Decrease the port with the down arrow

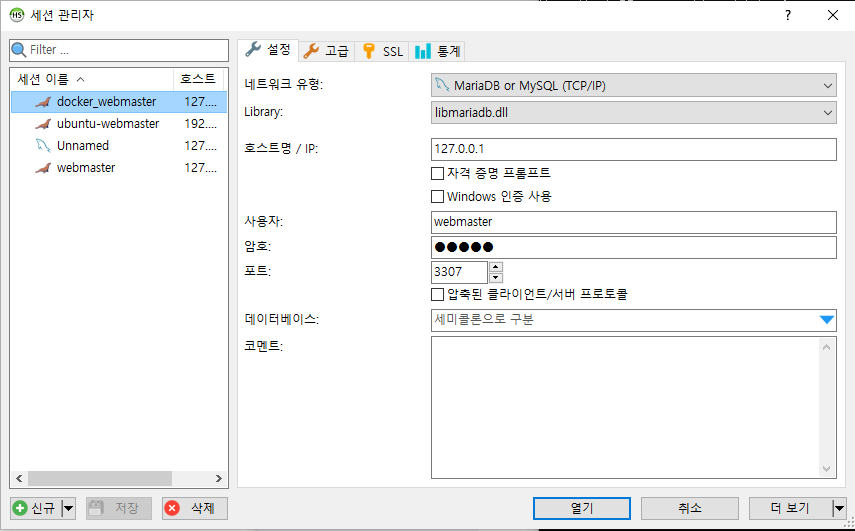496,277
